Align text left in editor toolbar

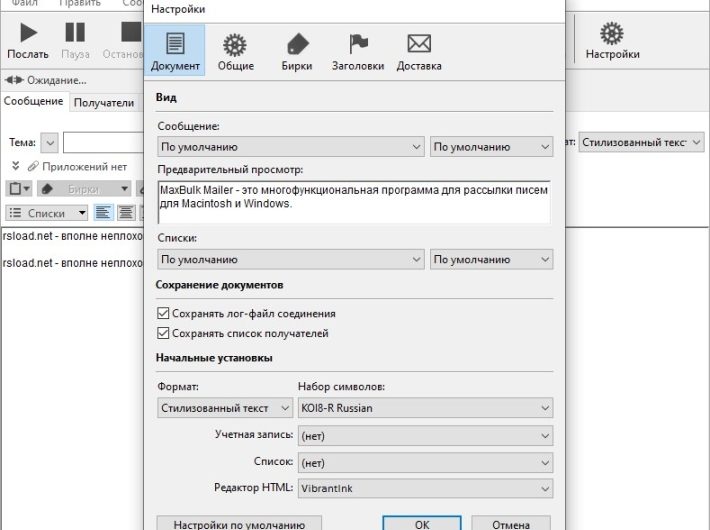103,212
